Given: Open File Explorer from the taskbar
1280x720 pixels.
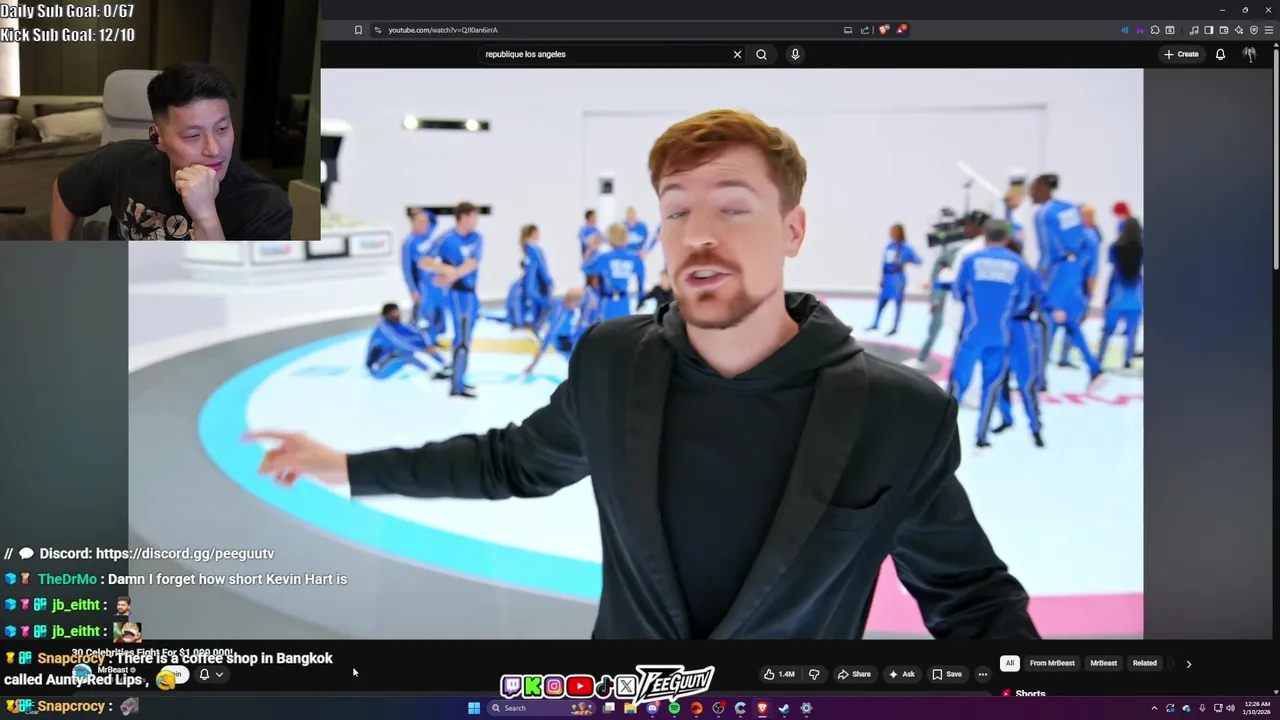Looking at the screenshot, I should (630, 708).
